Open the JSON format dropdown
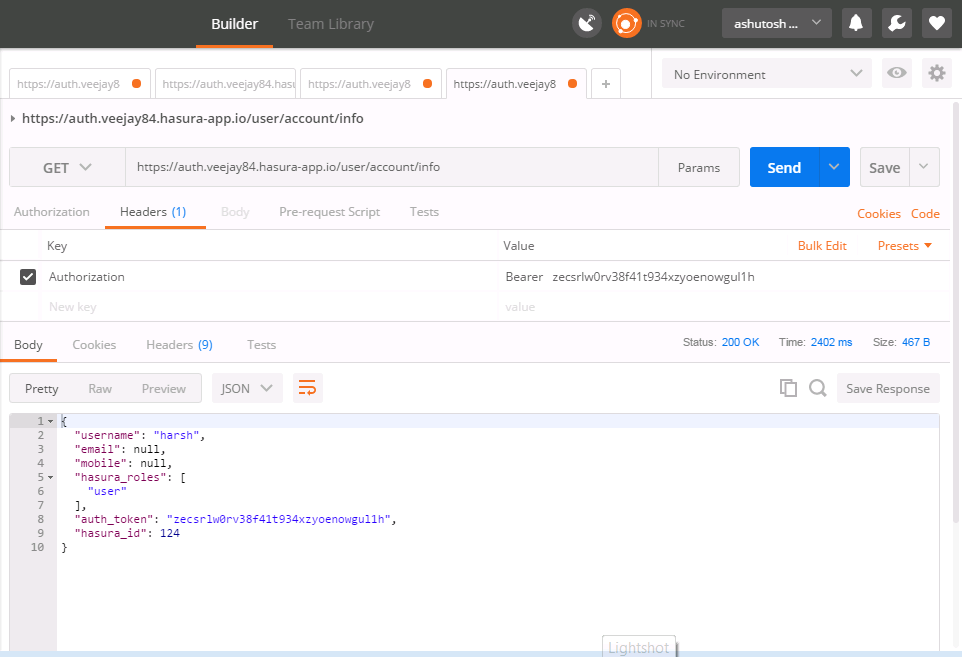This screenshot has height=657, width=962. tap(247, 388)
